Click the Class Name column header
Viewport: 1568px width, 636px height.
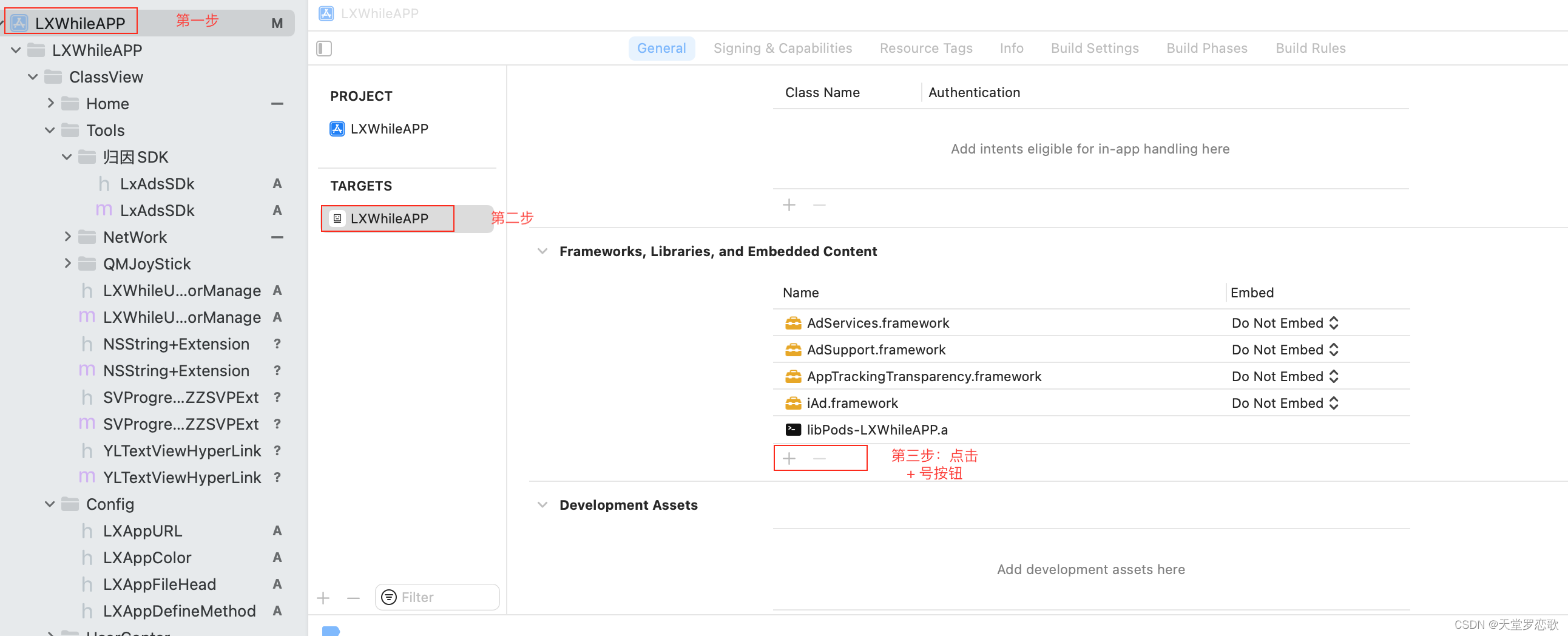point(822,92)
